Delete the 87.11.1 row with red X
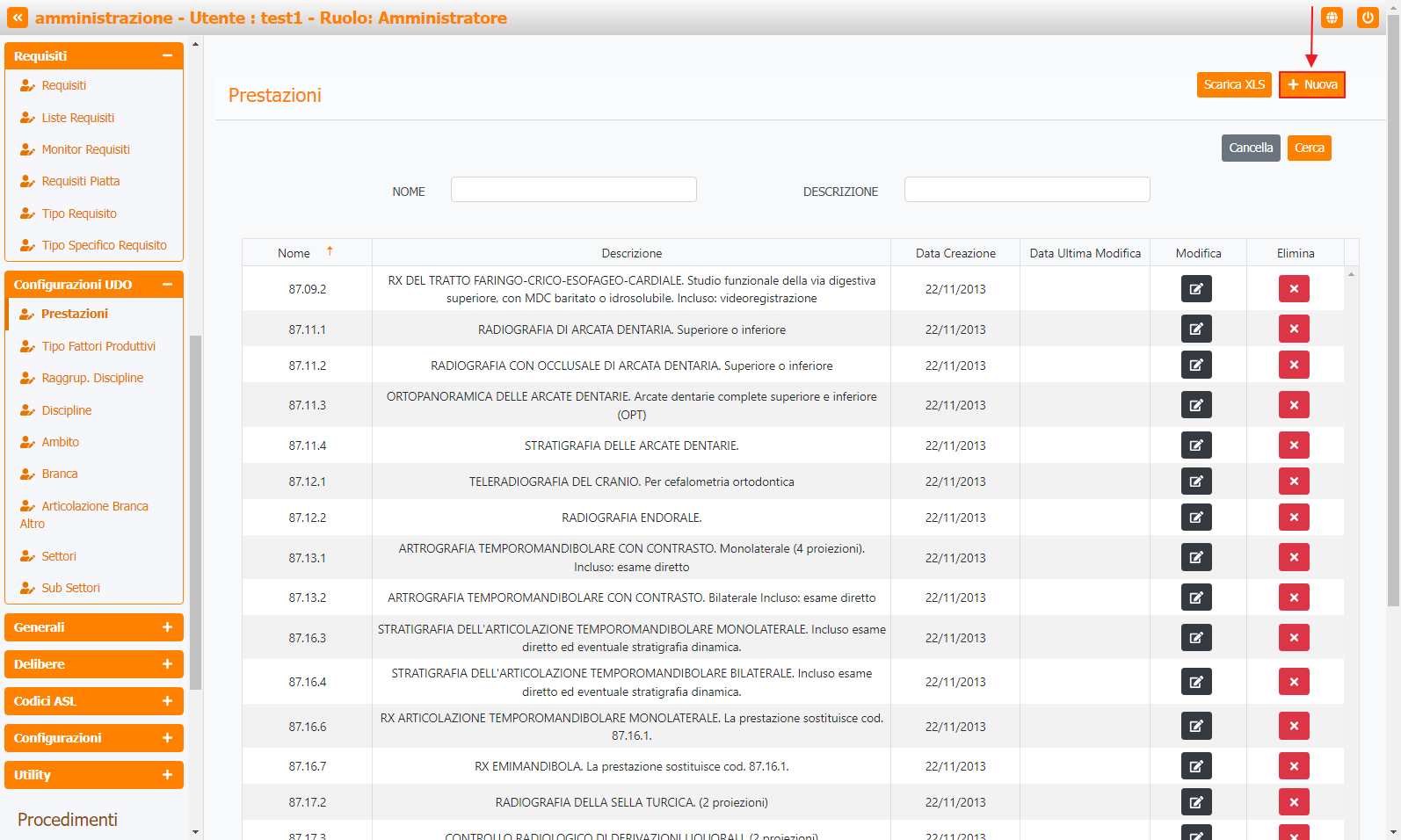 [x=1294, y=329]
